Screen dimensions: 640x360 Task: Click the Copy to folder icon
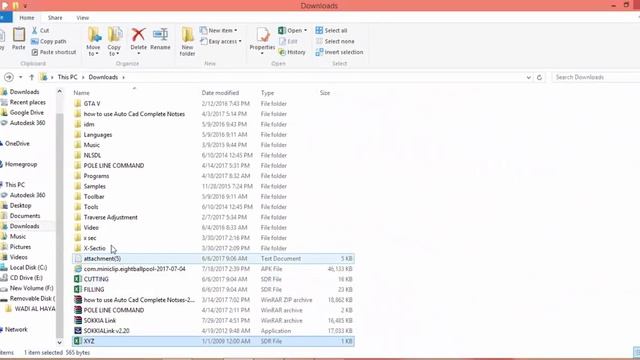point(115,35)
